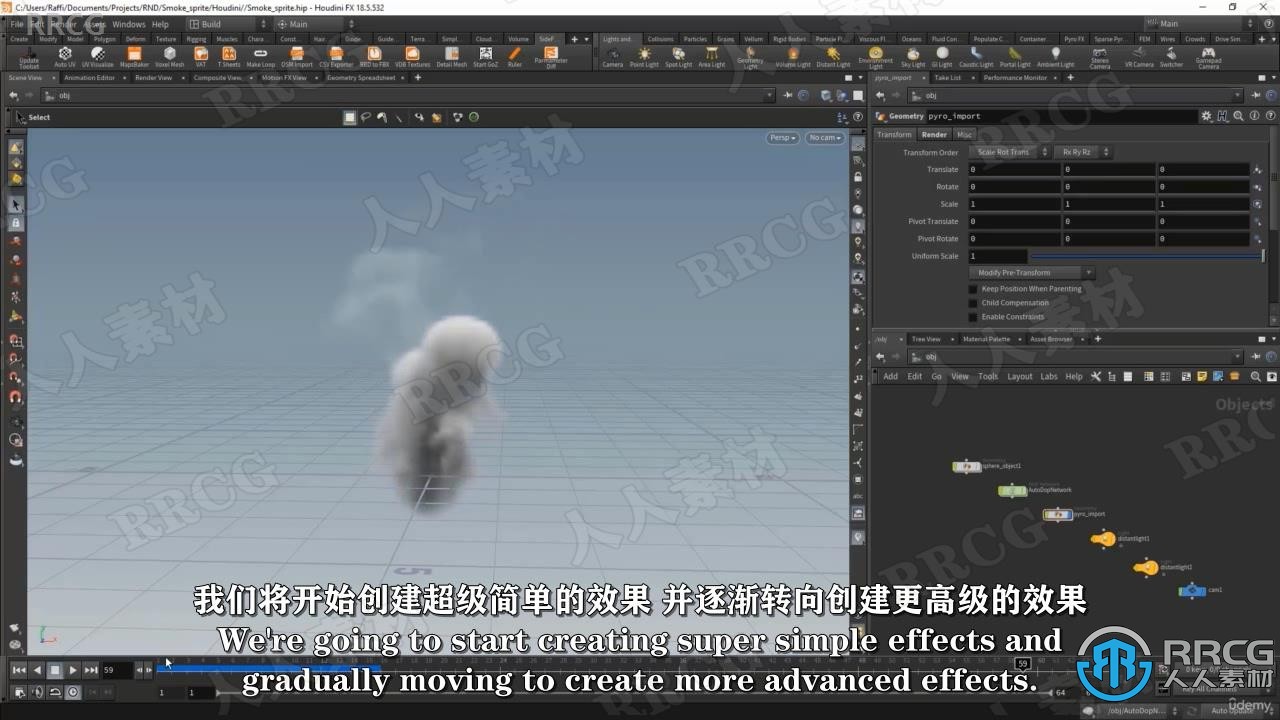Click the parameter gear settings icon

1206,116
